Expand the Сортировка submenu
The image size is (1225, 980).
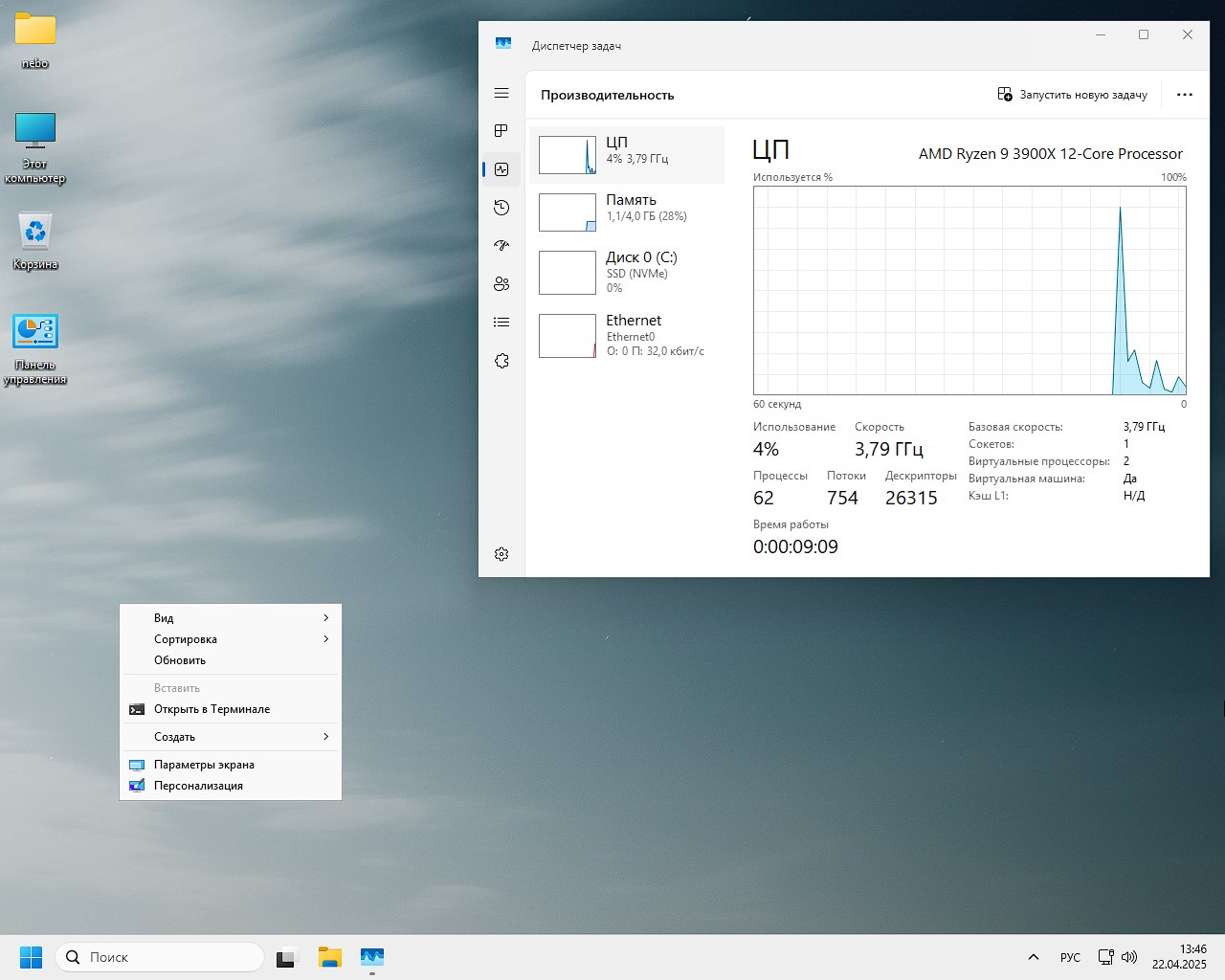230,639
